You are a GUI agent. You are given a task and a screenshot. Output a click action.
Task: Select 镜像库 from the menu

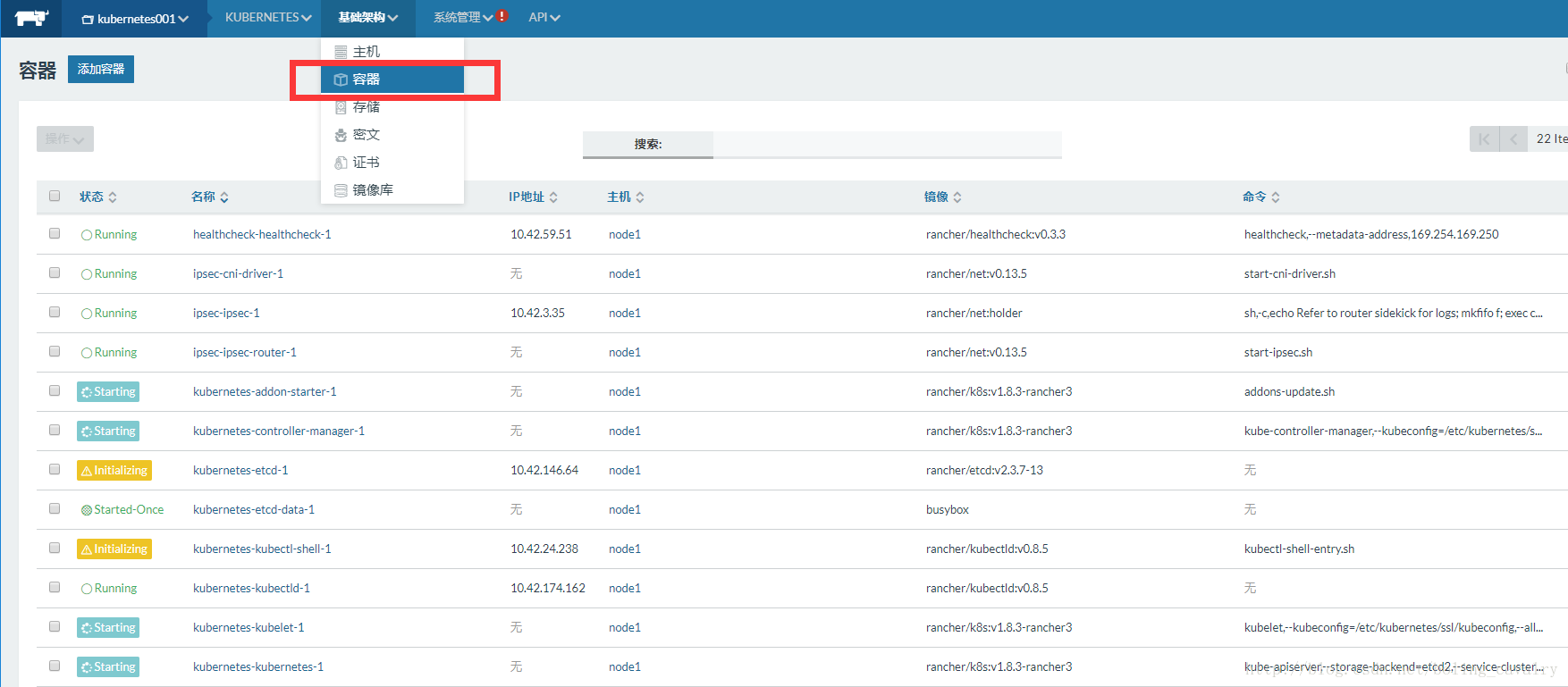[x=392, y=190]
